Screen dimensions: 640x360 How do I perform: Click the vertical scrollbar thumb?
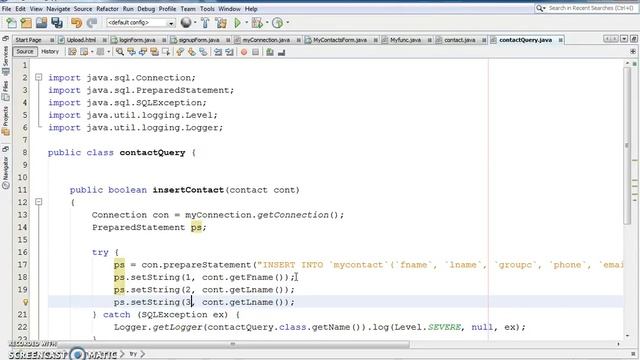pos(627,145)
